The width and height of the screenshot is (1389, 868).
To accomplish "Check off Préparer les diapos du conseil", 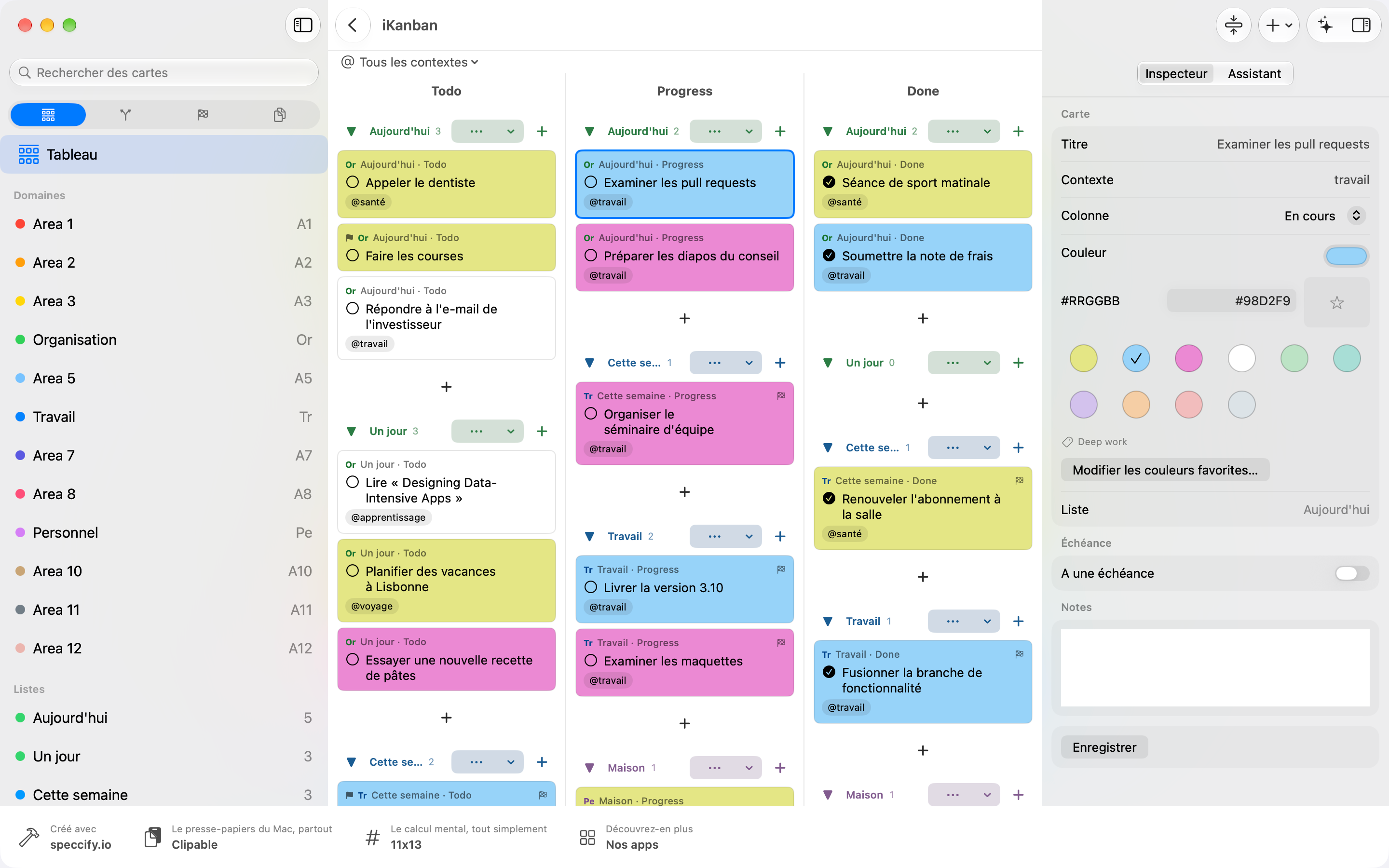I will pyautogui.click(x=591, y=256).
